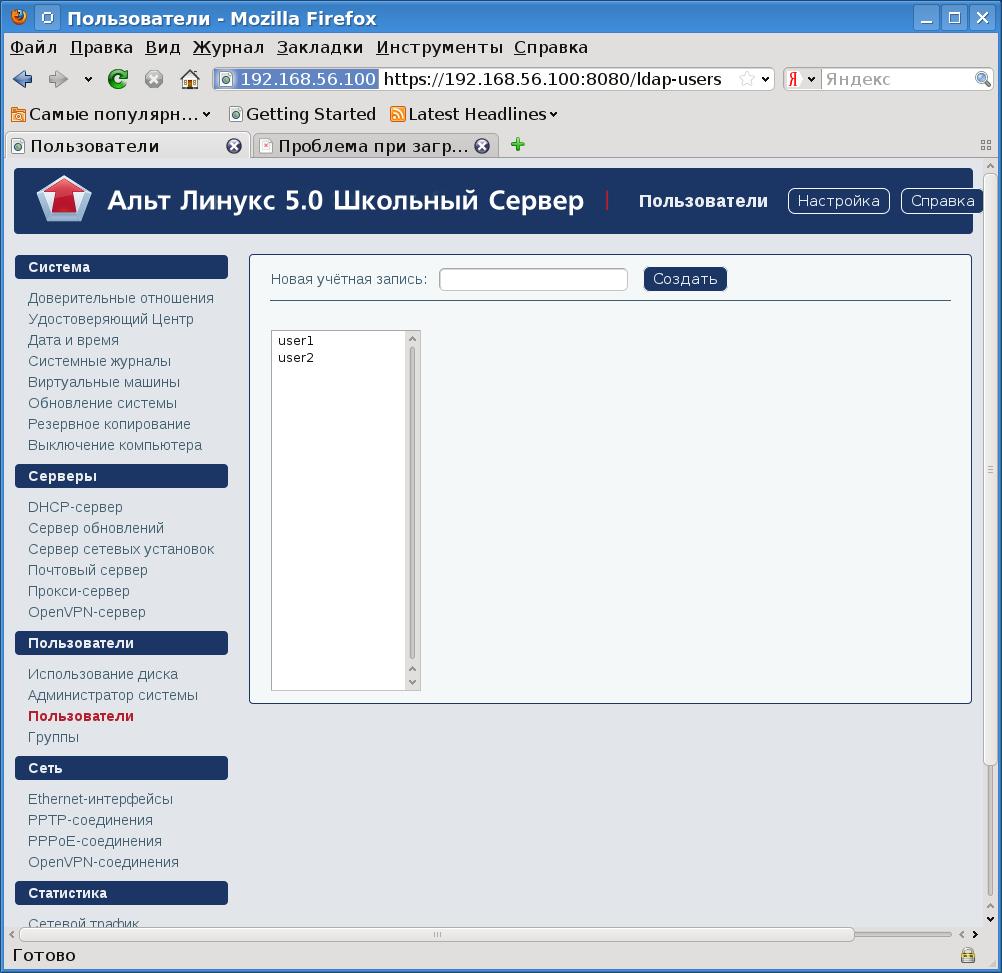This screenshot has height=973, width=1002.
Task: Click the Новая учётная запись input field
Action: pyautogui.click(x=533, y=279)
